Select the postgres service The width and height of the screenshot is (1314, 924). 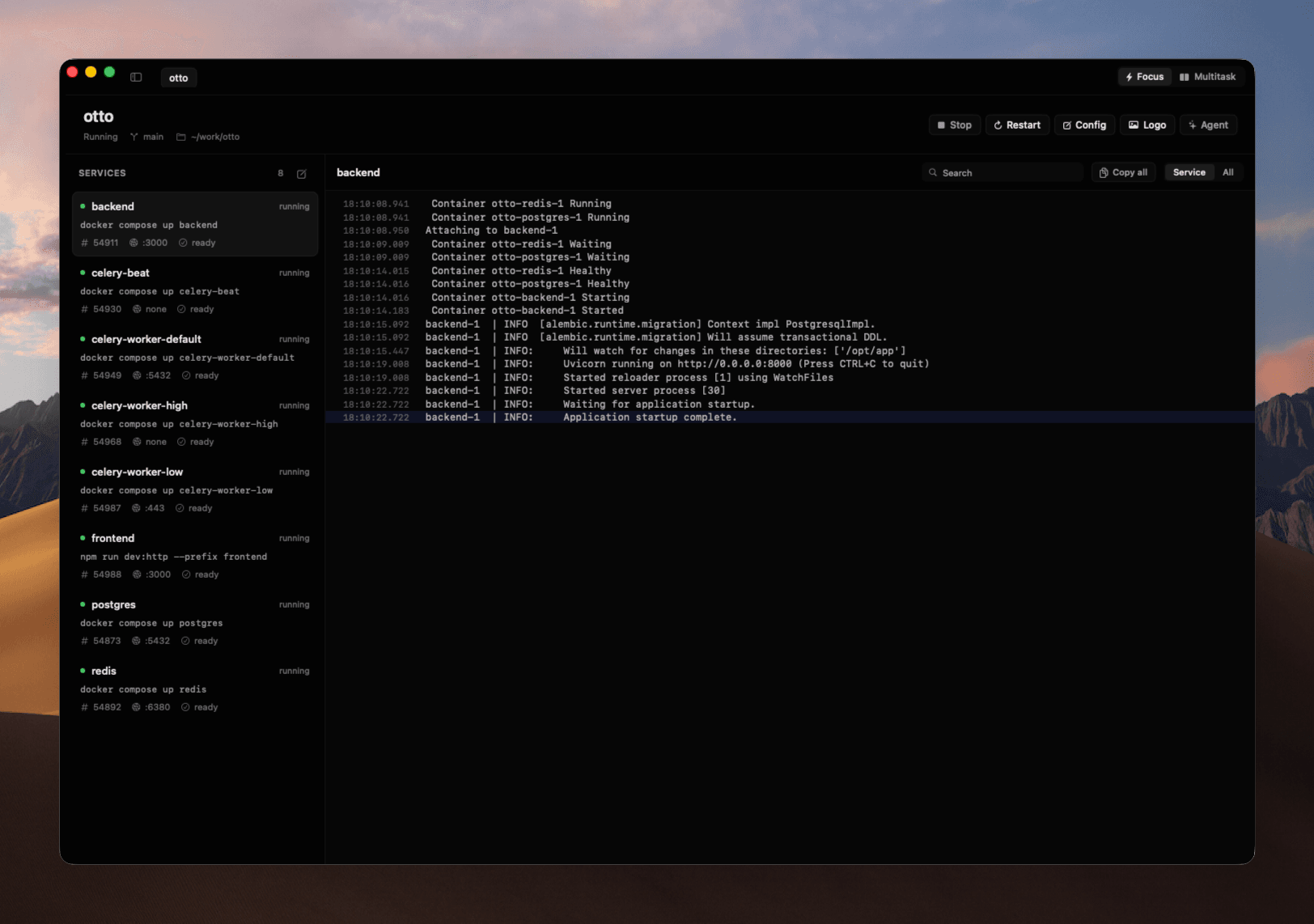195,622
